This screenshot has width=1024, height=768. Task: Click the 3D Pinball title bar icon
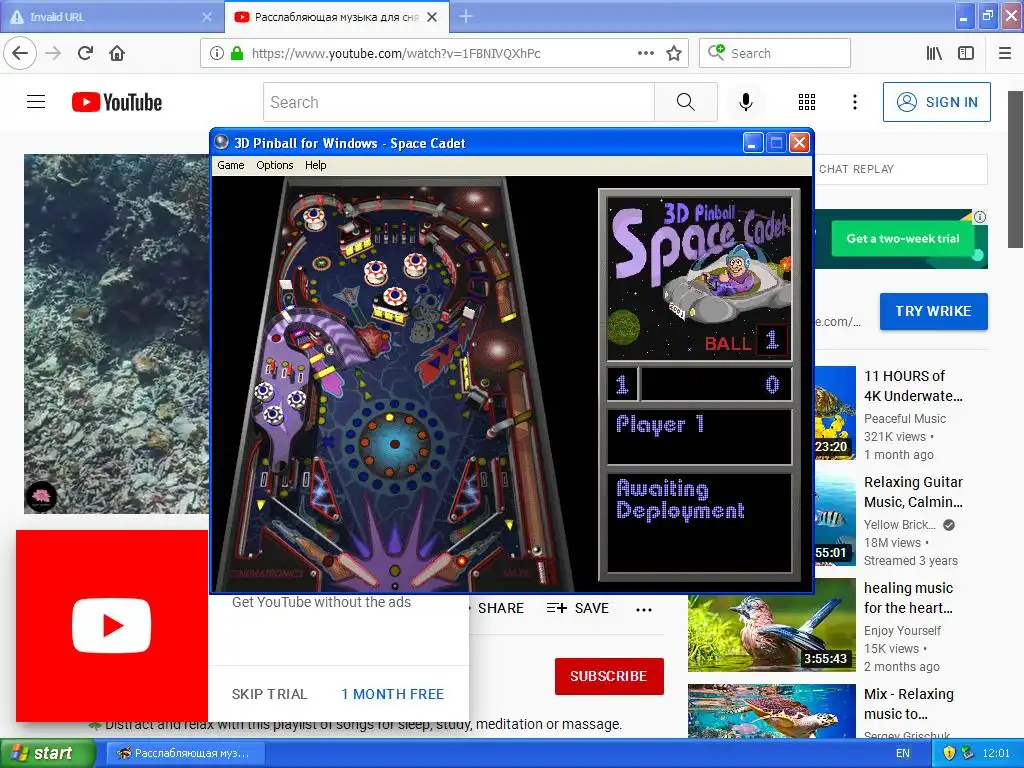pyautogui.click(x=222, y=142)
